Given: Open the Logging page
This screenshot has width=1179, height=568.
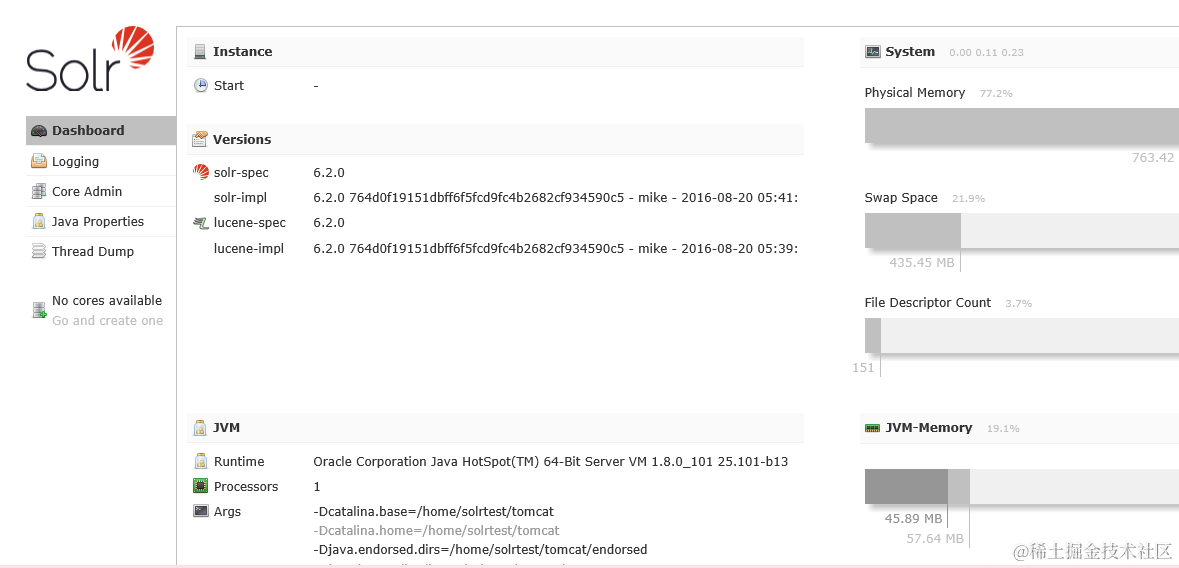Looking at the screenshot, I should coord(101,161).
